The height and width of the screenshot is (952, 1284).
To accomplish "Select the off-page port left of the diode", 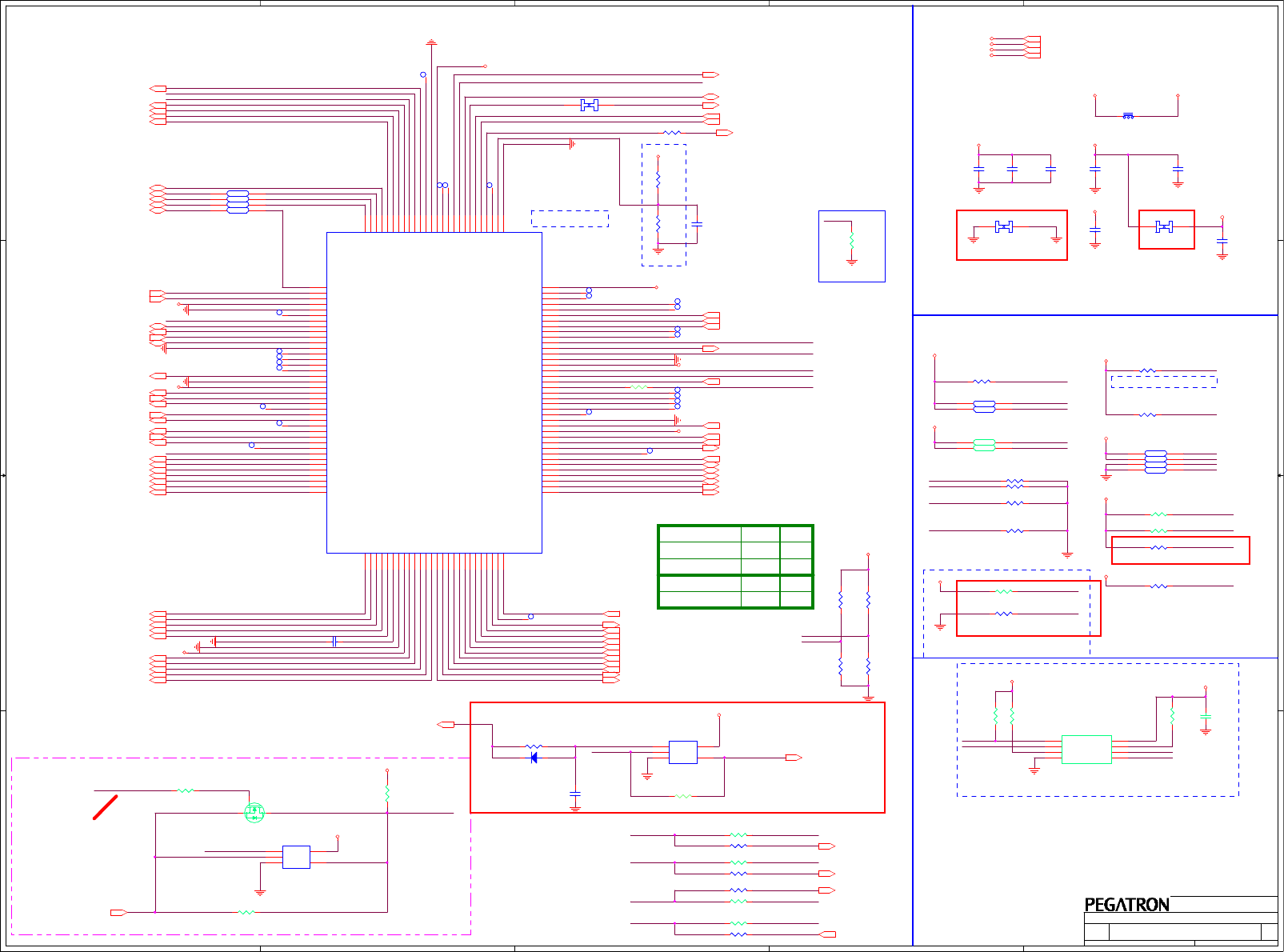I will pos(446,725).
